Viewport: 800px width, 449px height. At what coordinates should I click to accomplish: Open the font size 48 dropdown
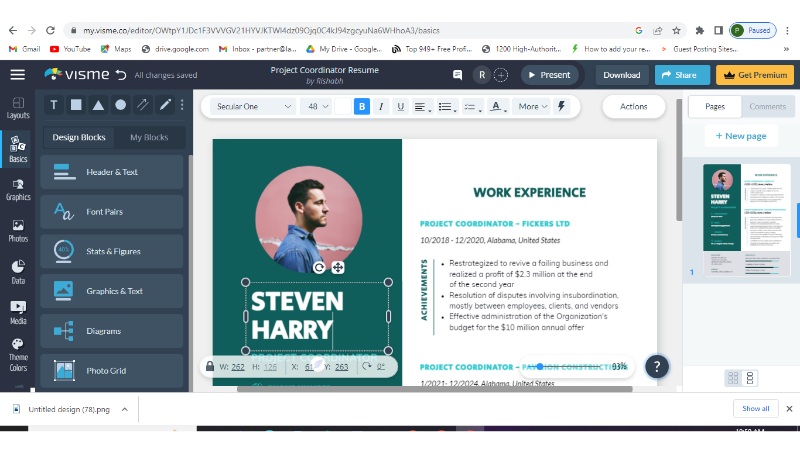[318, 106]
